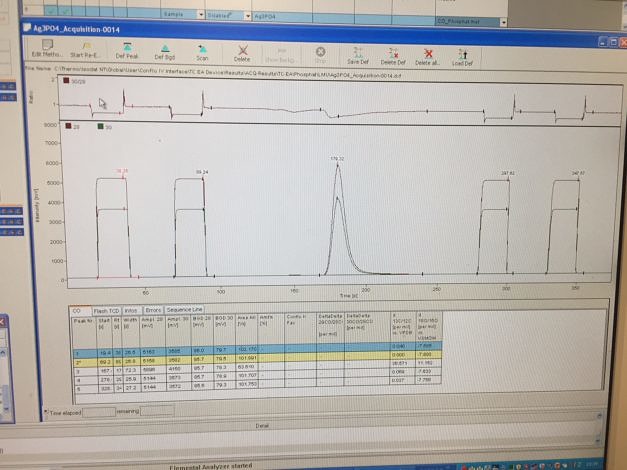Click the Detail bar button
Viewport: 627px width, 470px height.
coord(262,425)
